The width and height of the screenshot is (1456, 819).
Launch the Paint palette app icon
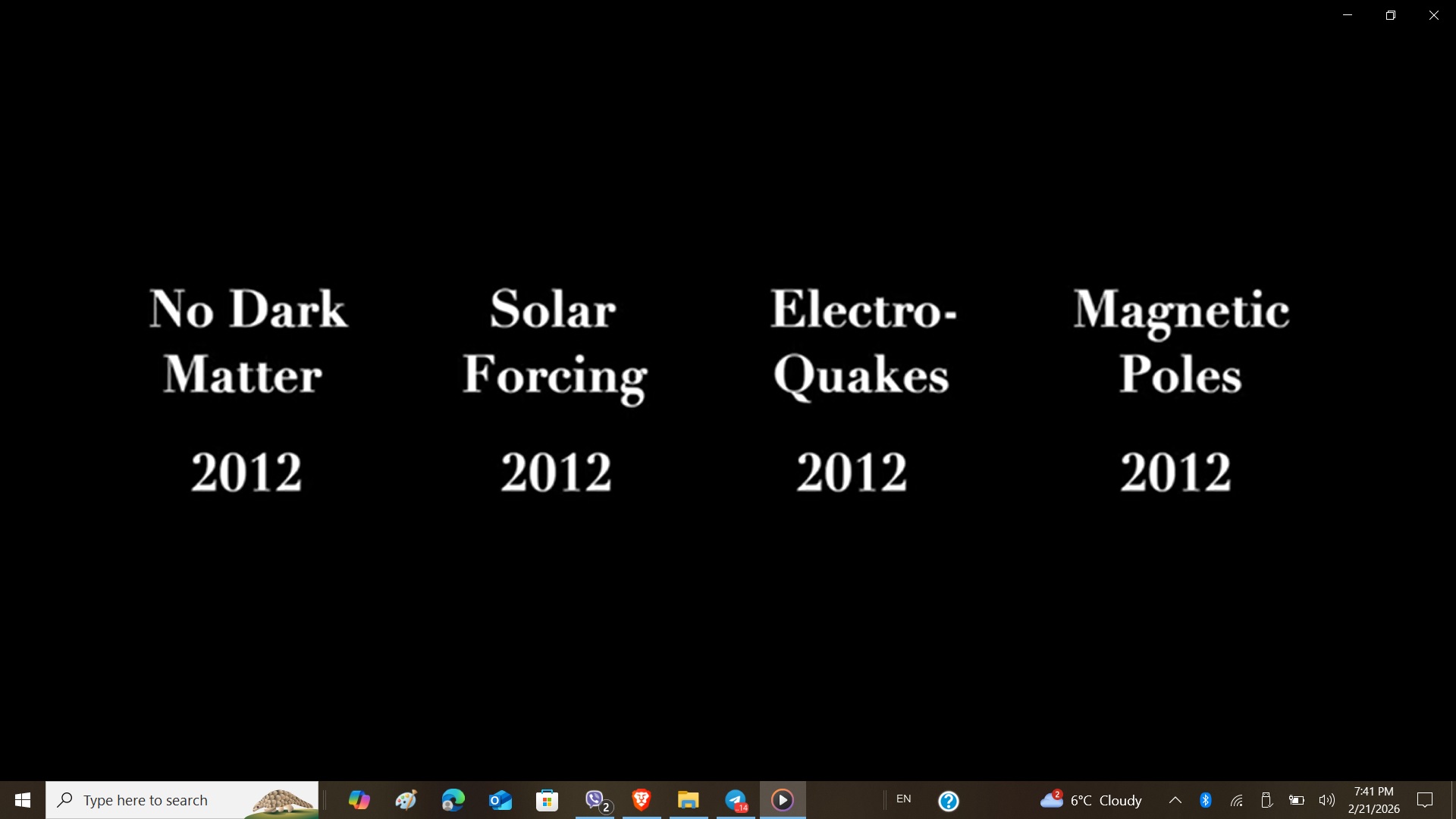click(x=406, y=800)
